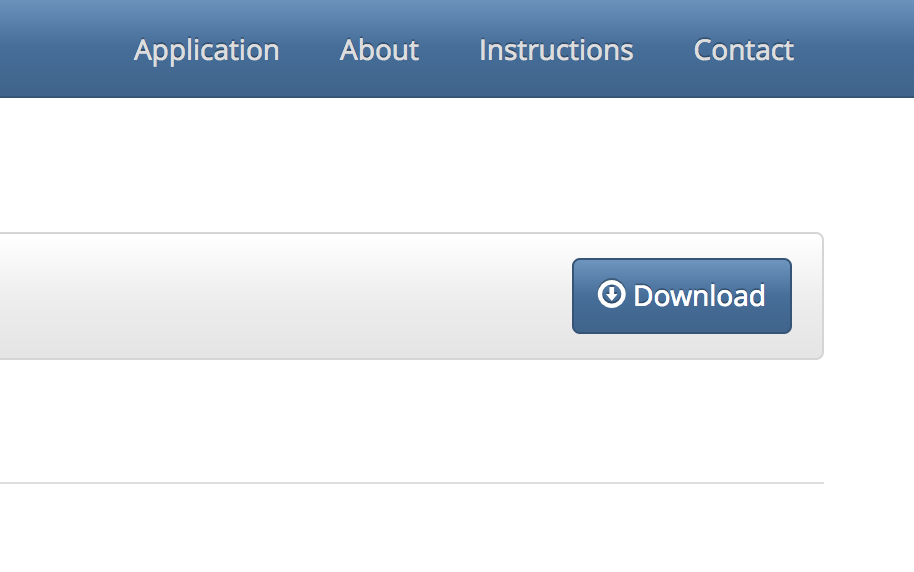
Task: Click blue header area right of Contact
Action: (x=855, y=49)
